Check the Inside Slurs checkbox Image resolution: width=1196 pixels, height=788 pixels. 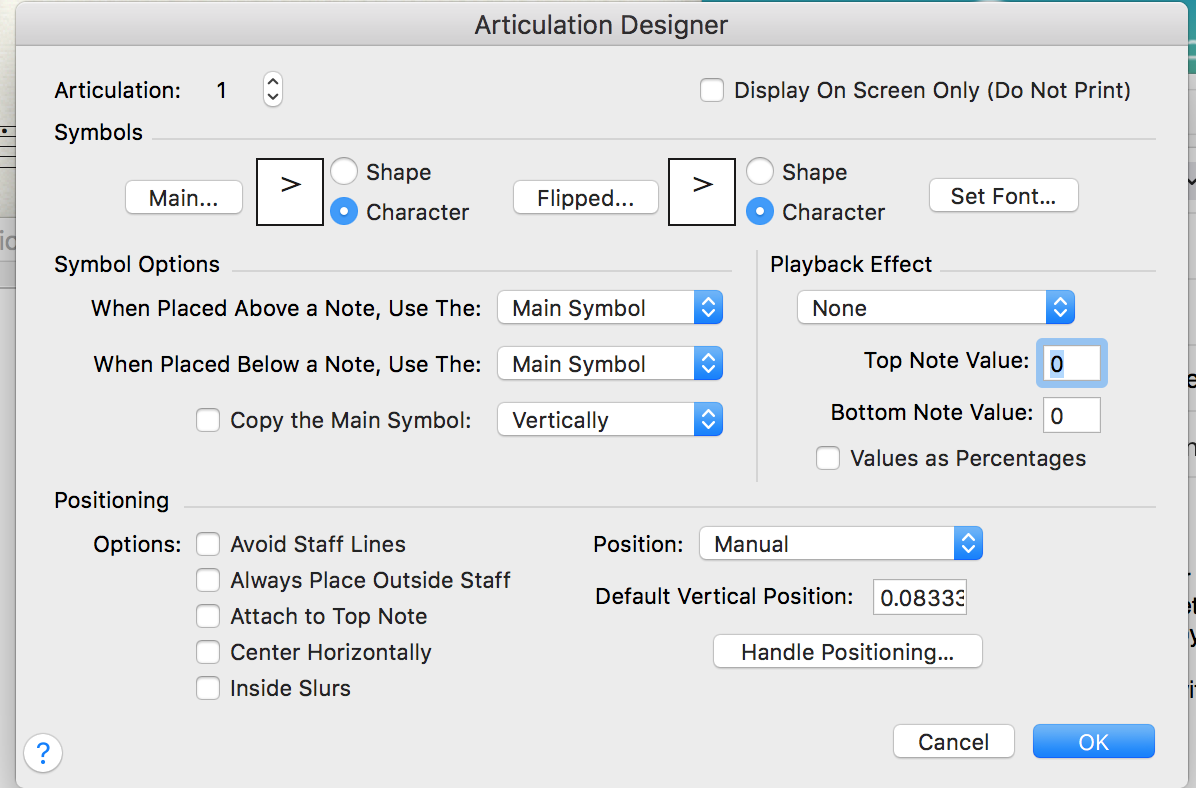point(208,688)
